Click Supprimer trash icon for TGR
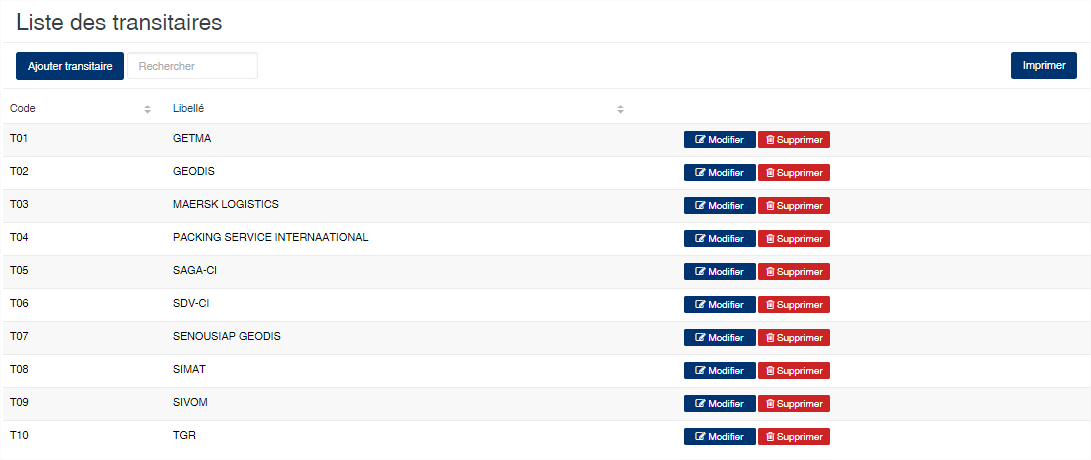Viewport: 1091px width, 460px height. coord(770,437)
